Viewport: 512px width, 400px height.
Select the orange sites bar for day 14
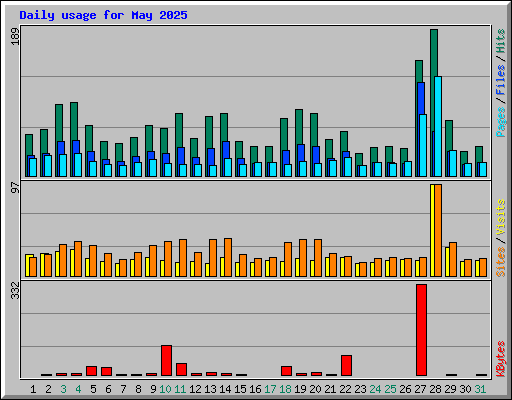(228, 257)
